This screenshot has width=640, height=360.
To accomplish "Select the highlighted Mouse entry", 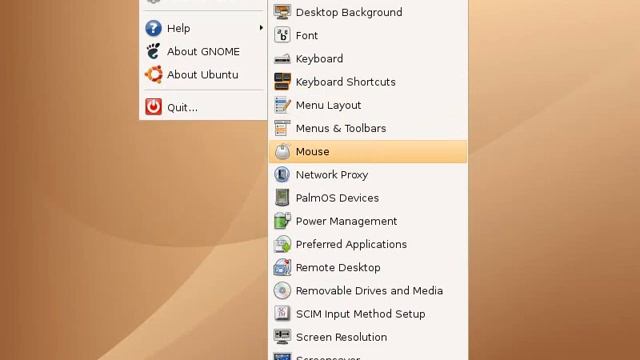I will 368,151.
